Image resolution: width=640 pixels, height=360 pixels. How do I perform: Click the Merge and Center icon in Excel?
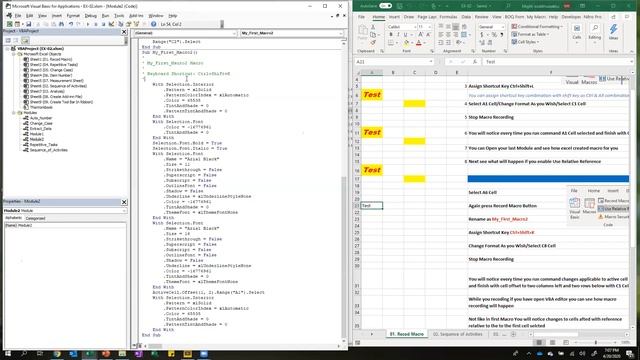(464, 35)
